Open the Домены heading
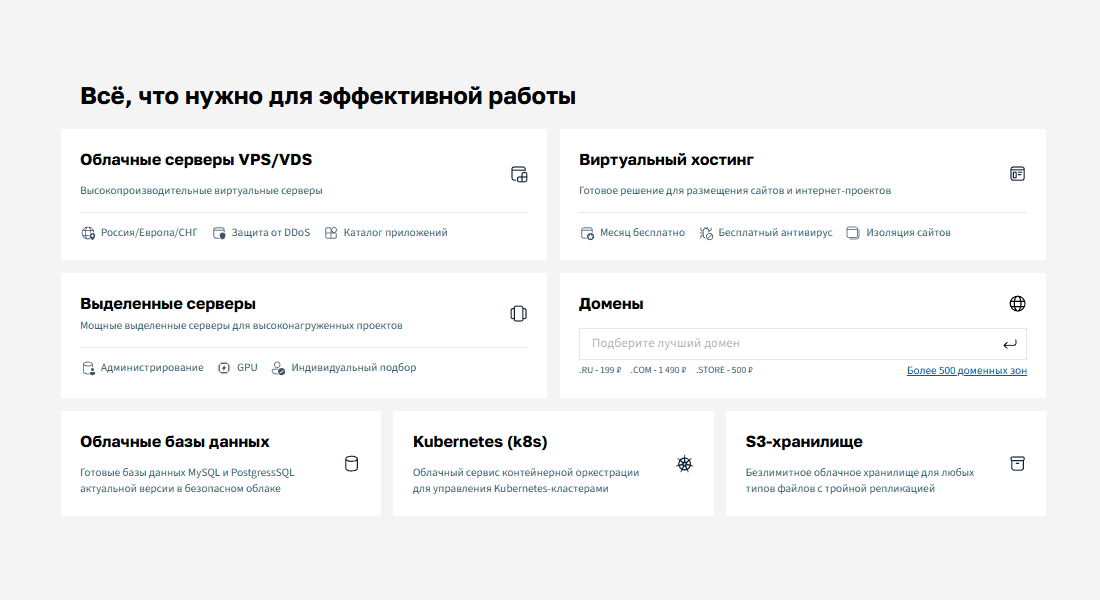 coord(611,304)
